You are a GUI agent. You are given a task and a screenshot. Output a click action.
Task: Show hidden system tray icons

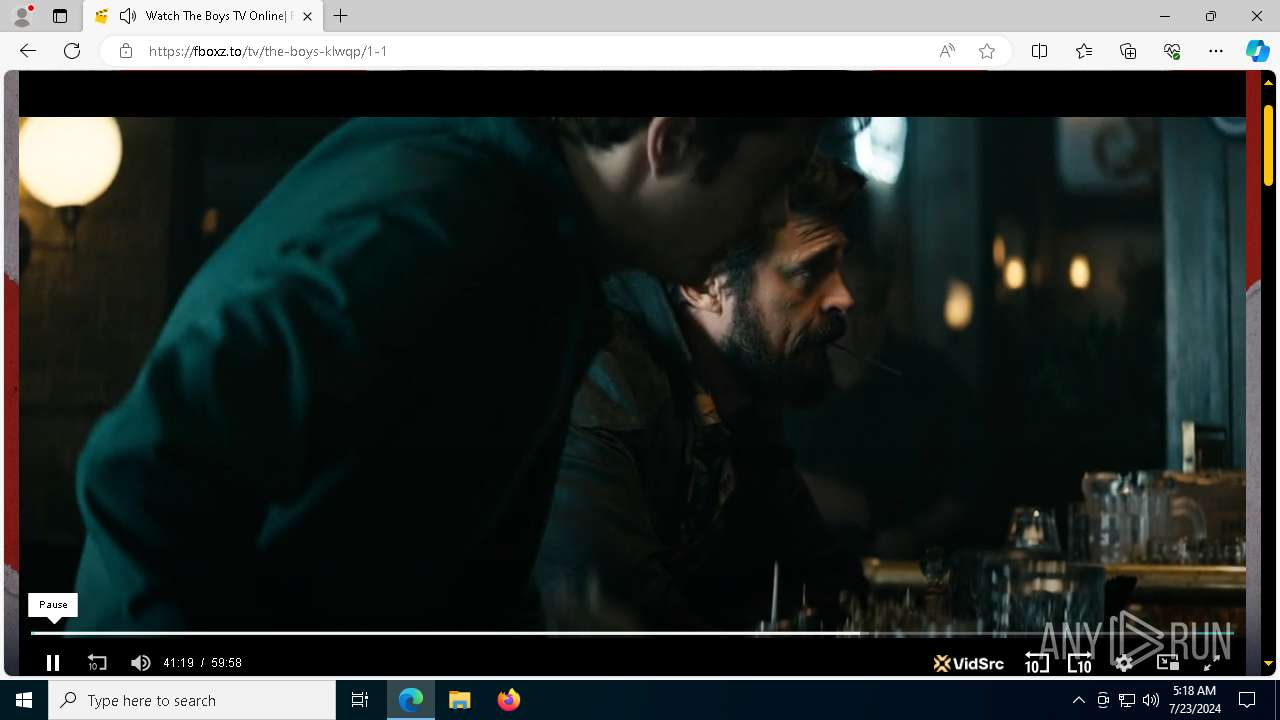click(x=1078, y=700)
